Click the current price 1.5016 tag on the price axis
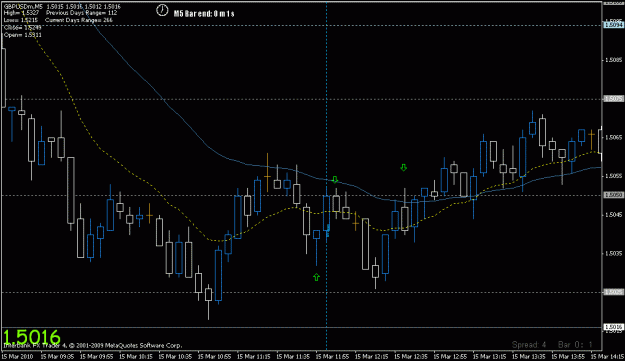Image resolution: width=625 pixels, height=361 pixels. (613, 327)
